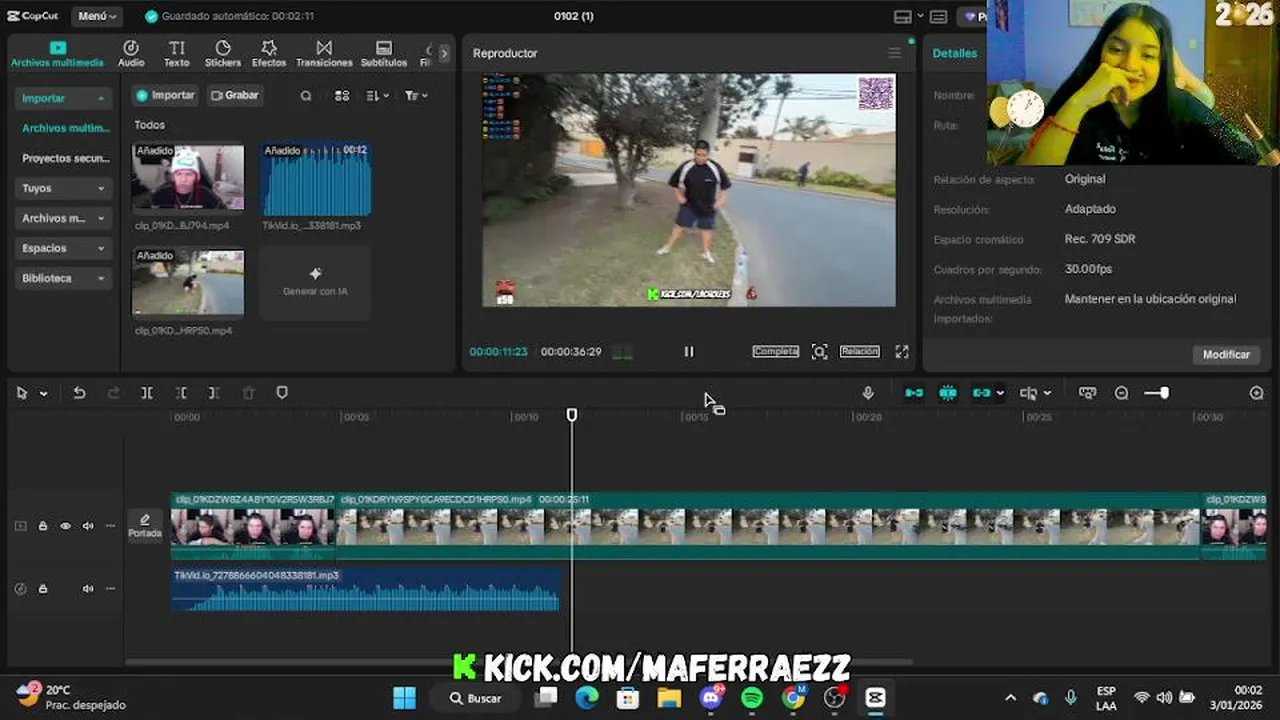The width and height of the screenshot is (1280, 720).
Task: Select the clip_01KD...8J794.mp4 media thumbnail
Action: click(x=188, y=177)
